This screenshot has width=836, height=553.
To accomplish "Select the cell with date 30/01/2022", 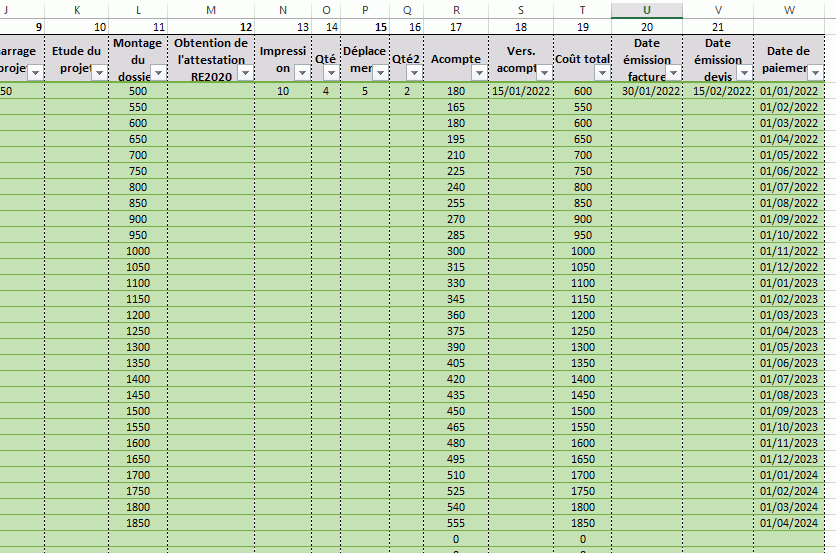I will [647, 91].
